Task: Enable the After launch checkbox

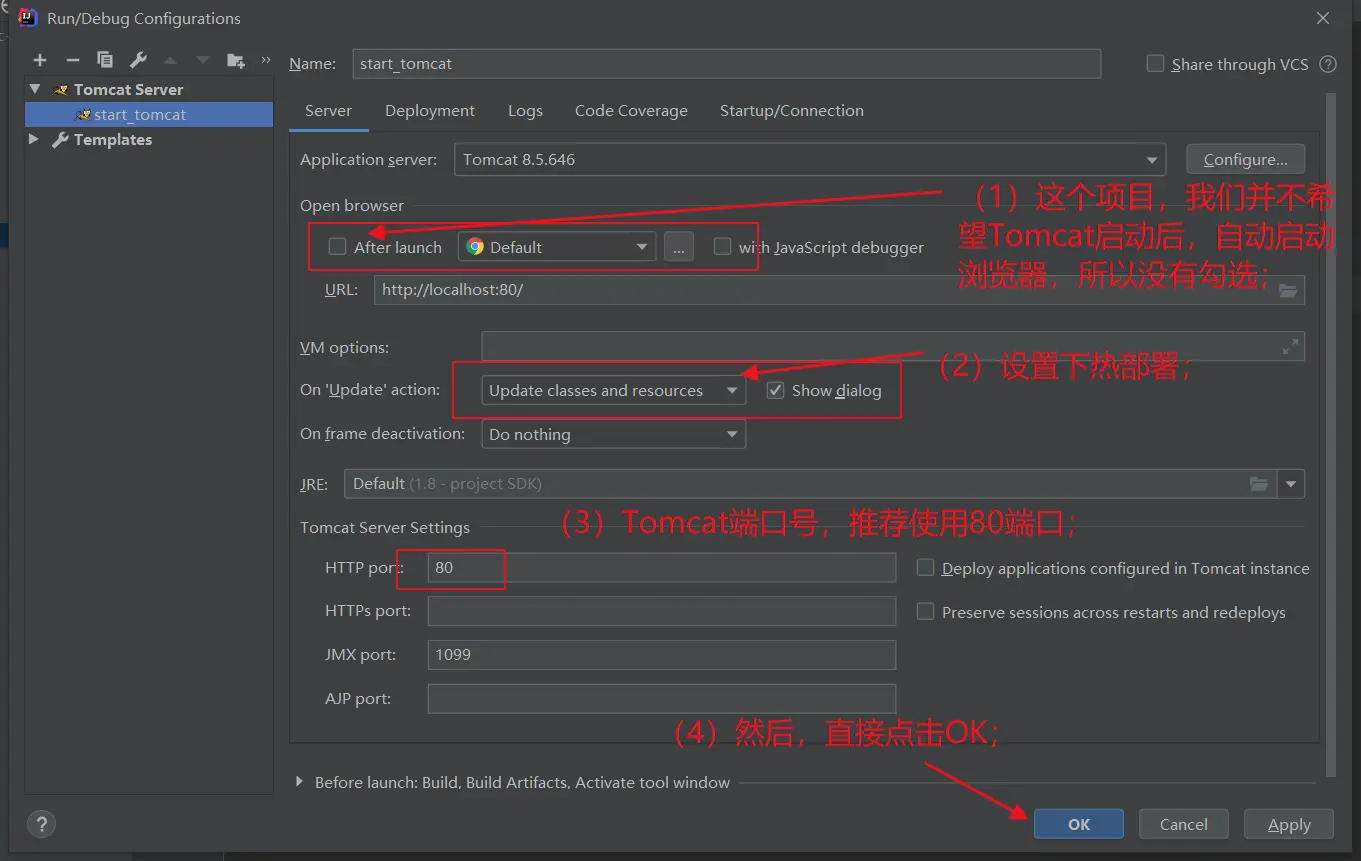Action: click(338, 247)
